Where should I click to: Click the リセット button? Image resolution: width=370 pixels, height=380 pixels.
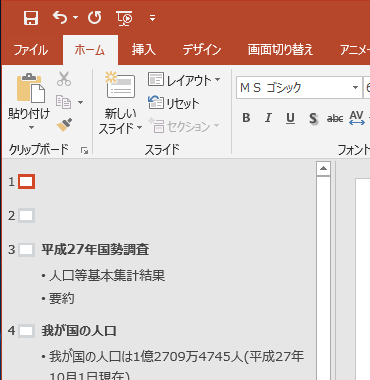[x=173, y=103]
